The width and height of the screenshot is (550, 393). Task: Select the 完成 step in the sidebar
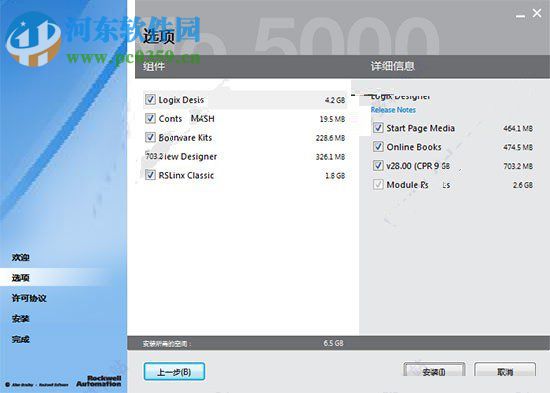(21, 339)
